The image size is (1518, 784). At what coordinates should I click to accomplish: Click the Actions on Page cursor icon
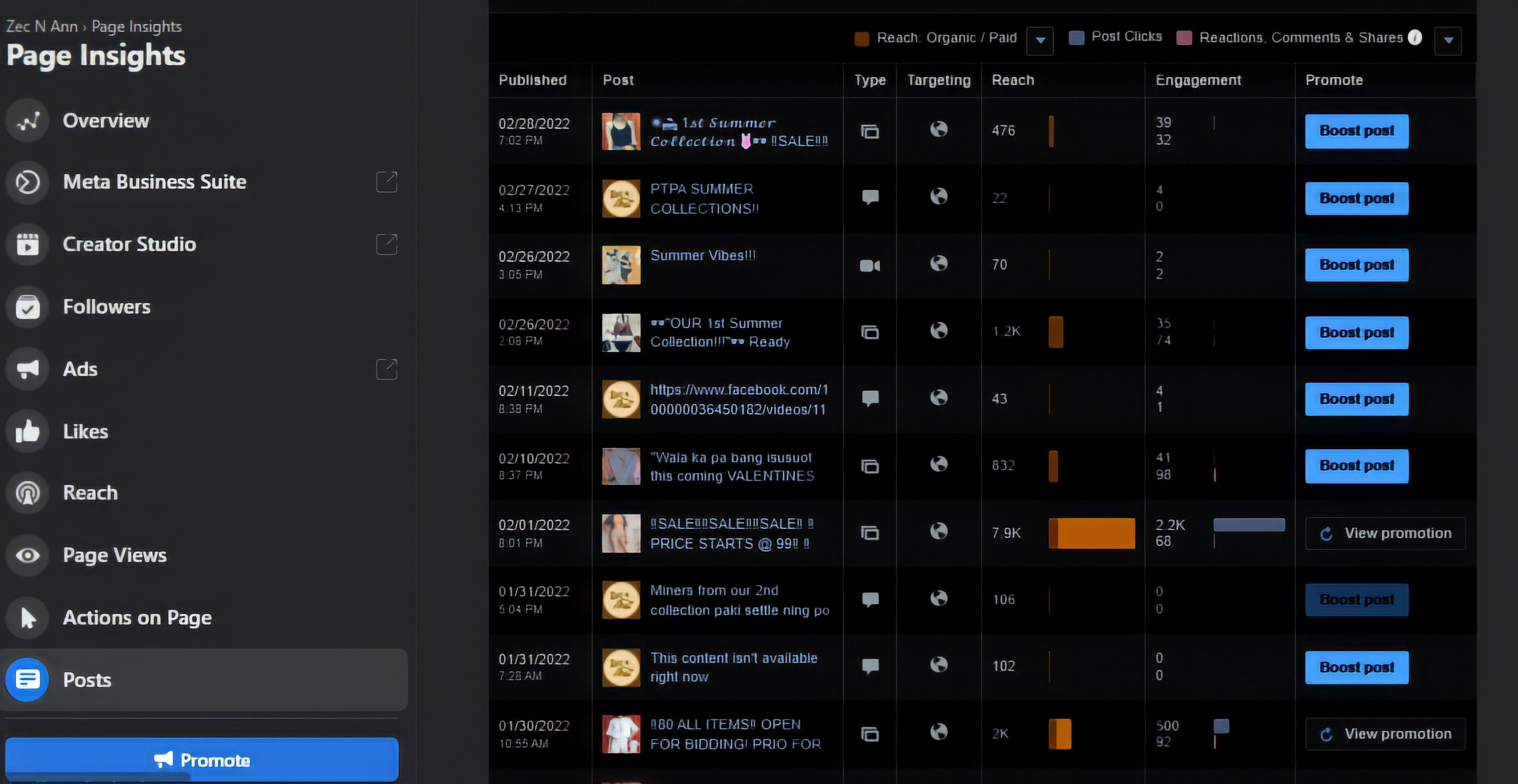(28, 618)
